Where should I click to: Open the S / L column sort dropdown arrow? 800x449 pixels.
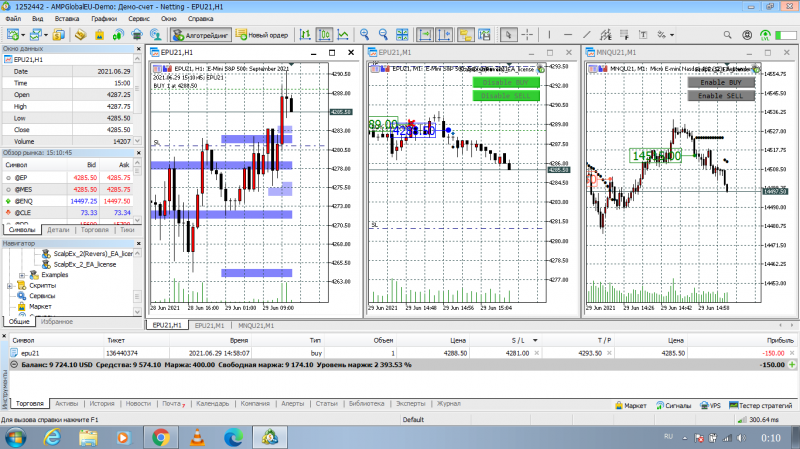pos(535,340)
